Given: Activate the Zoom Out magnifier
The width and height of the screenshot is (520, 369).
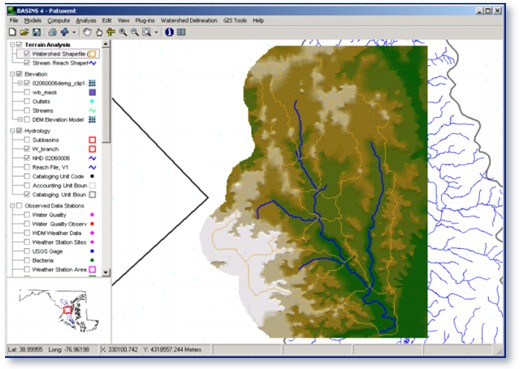Looking at the screenshot, I should tap(135, 32).
